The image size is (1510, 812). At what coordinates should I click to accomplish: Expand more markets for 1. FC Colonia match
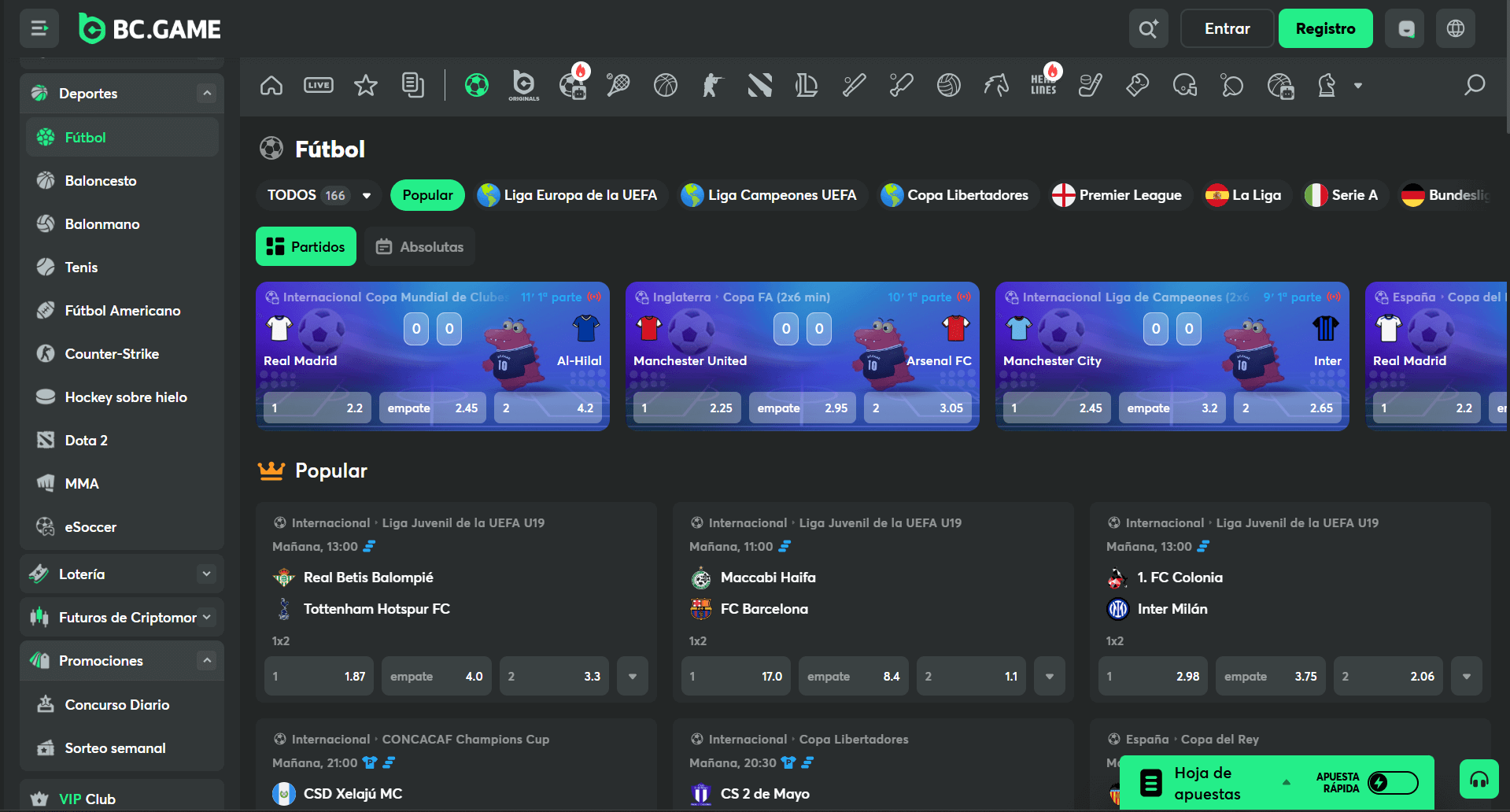1467,677
